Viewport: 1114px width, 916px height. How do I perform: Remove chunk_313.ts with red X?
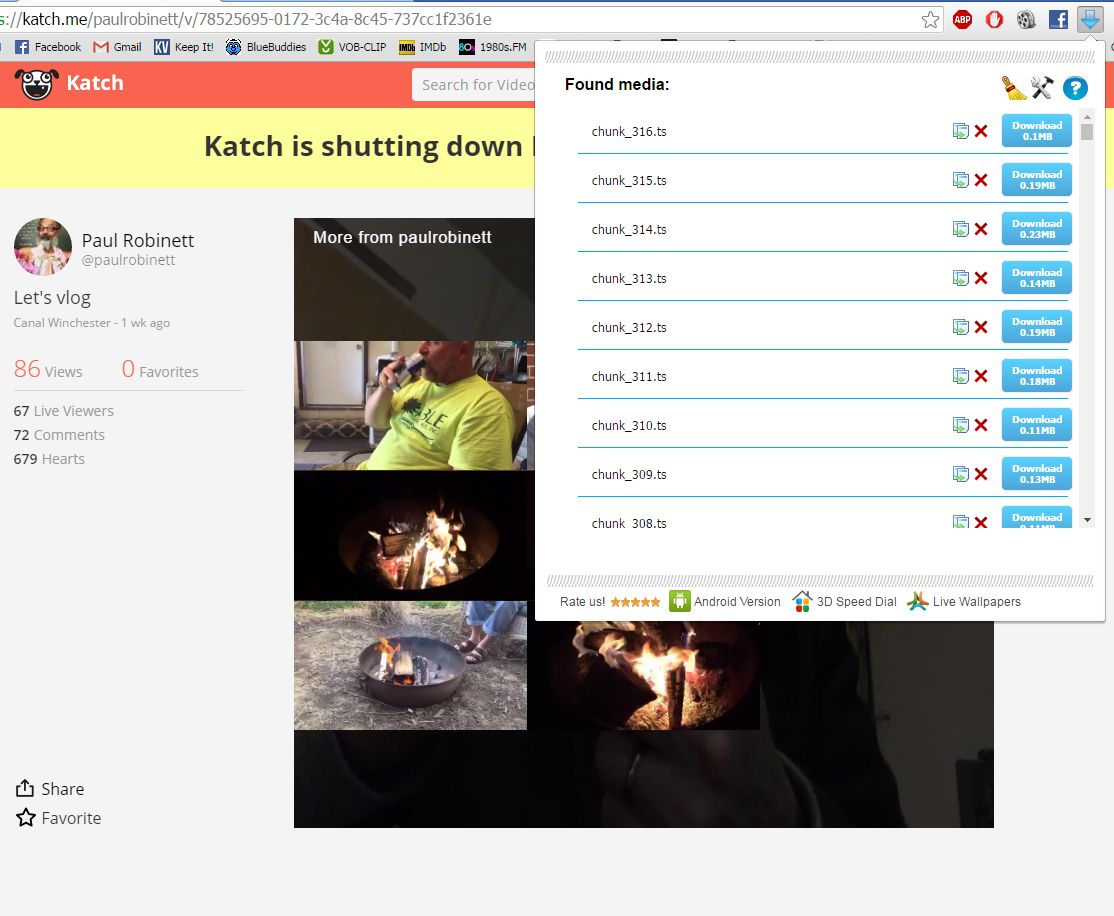[x=981, y=279]
